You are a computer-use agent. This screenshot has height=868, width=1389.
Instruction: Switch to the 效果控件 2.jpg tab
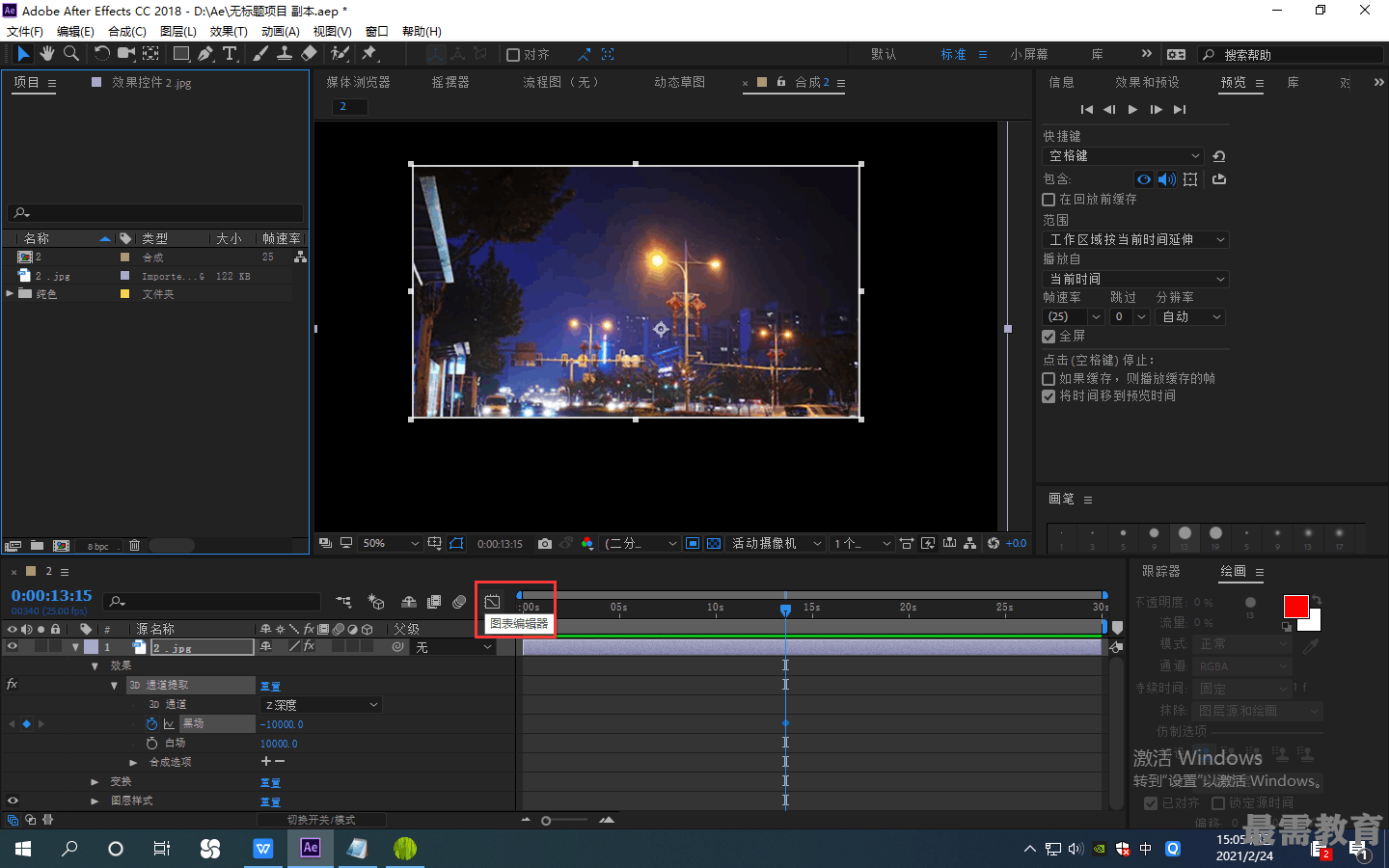151,83
